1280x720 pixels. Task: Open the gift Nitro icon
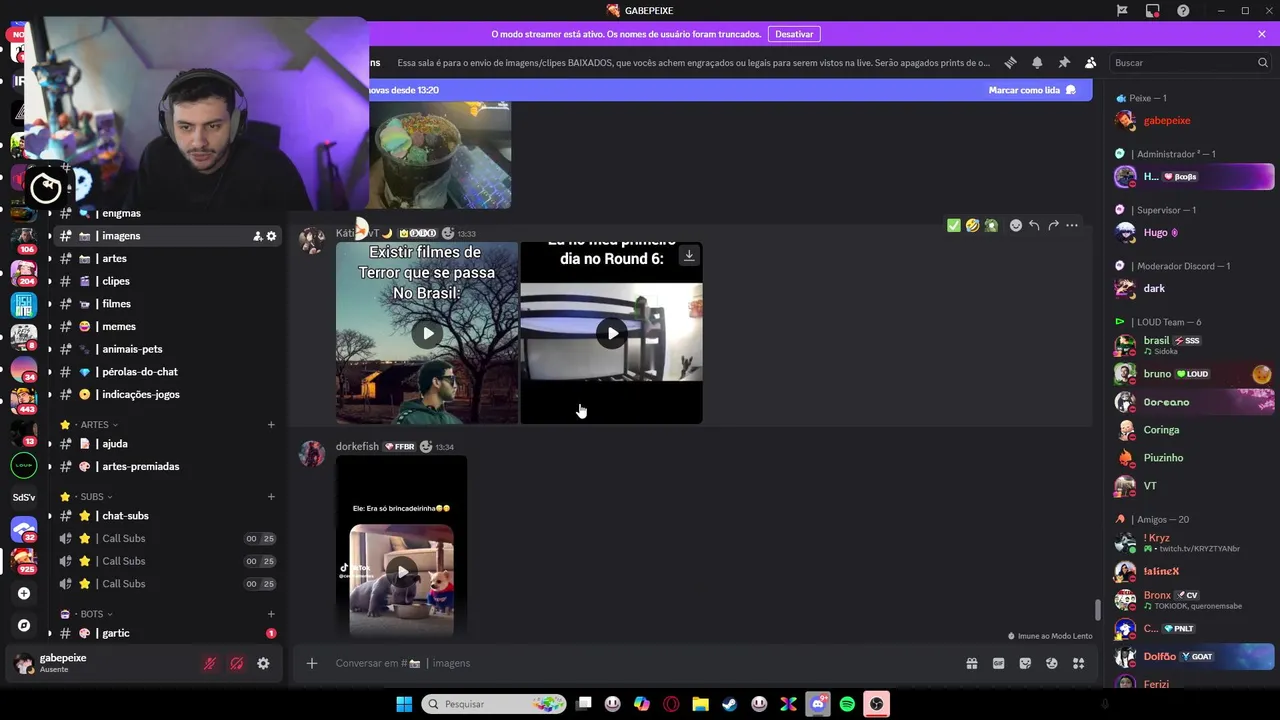point(971,663)
